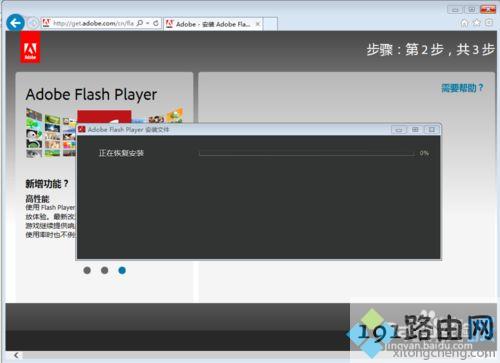Open the address bar dropdown arrow

pos(148,23)
